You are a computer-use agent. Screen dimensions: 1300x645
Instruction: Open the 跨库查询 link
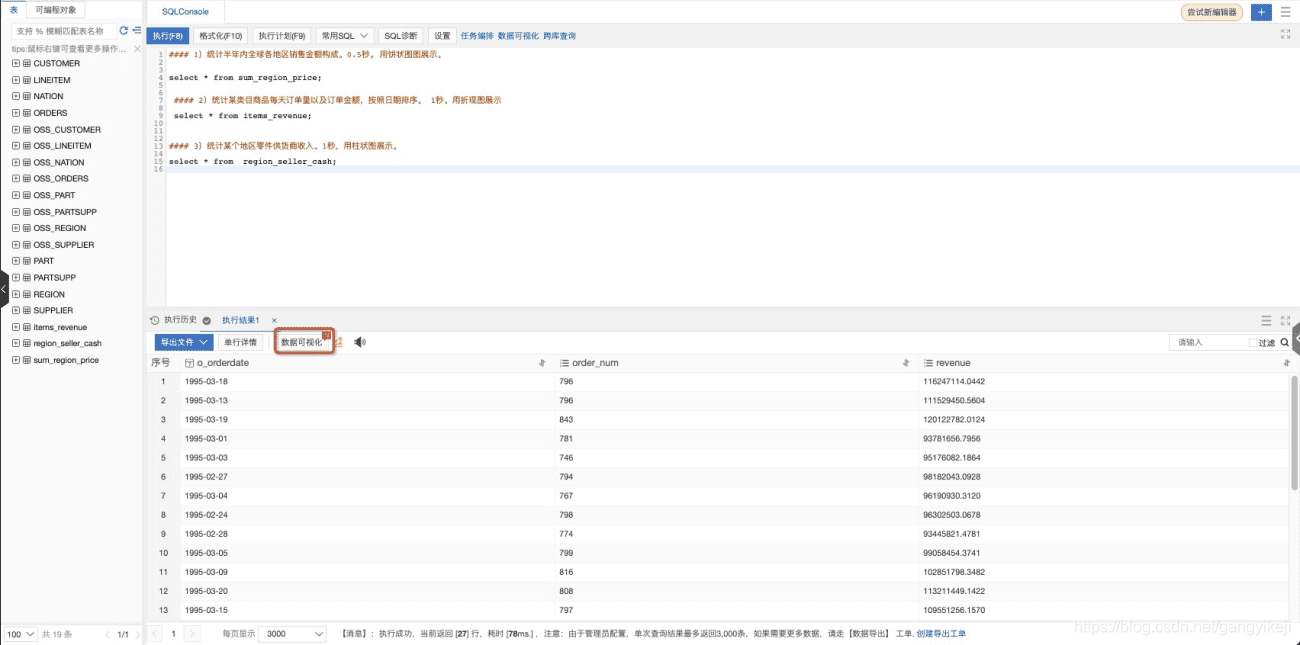[560, 35]
